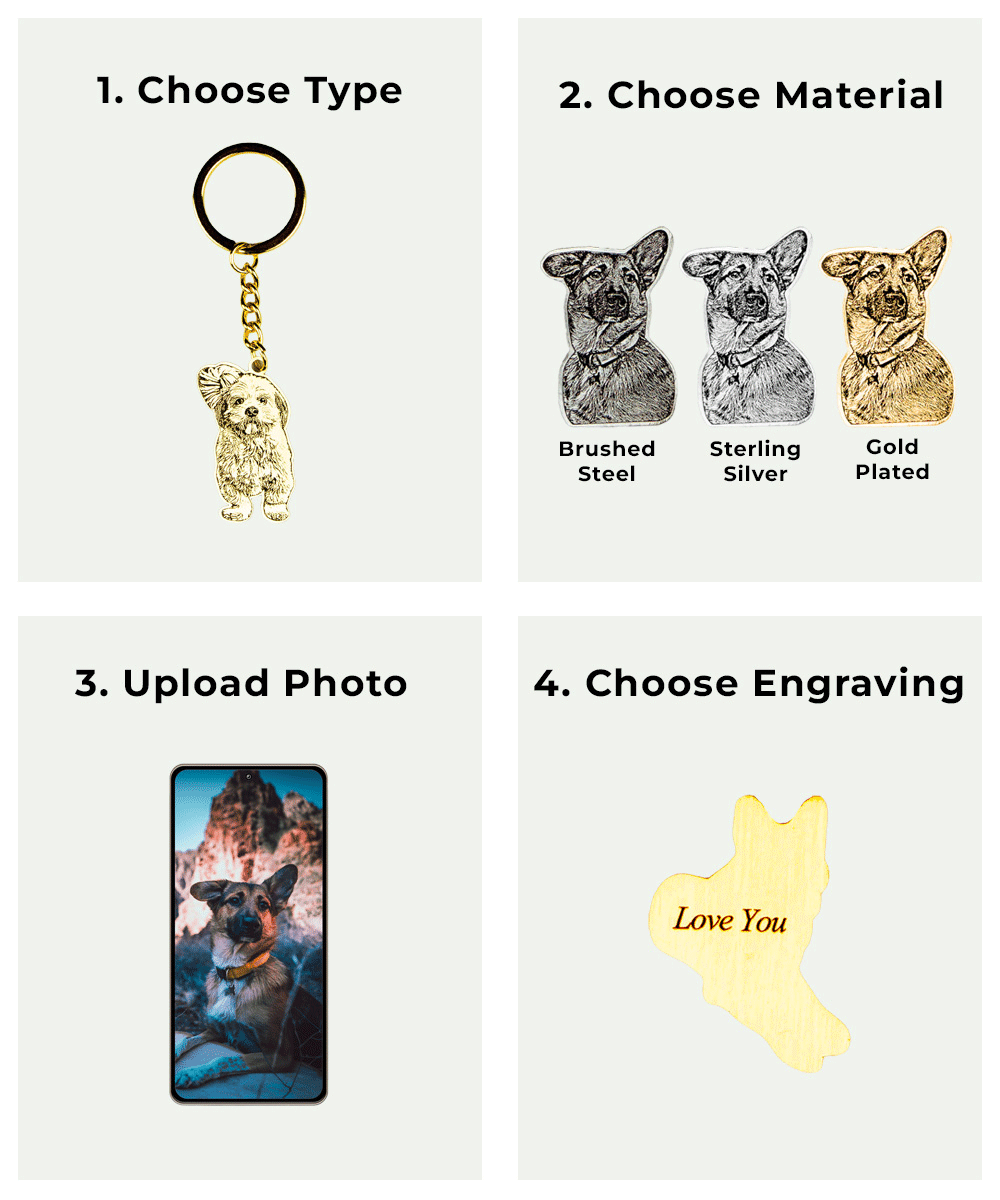The image size is (1000, 1200).
Task: Open the 2. Choose Material heading
Action: (x=751, y=96)
